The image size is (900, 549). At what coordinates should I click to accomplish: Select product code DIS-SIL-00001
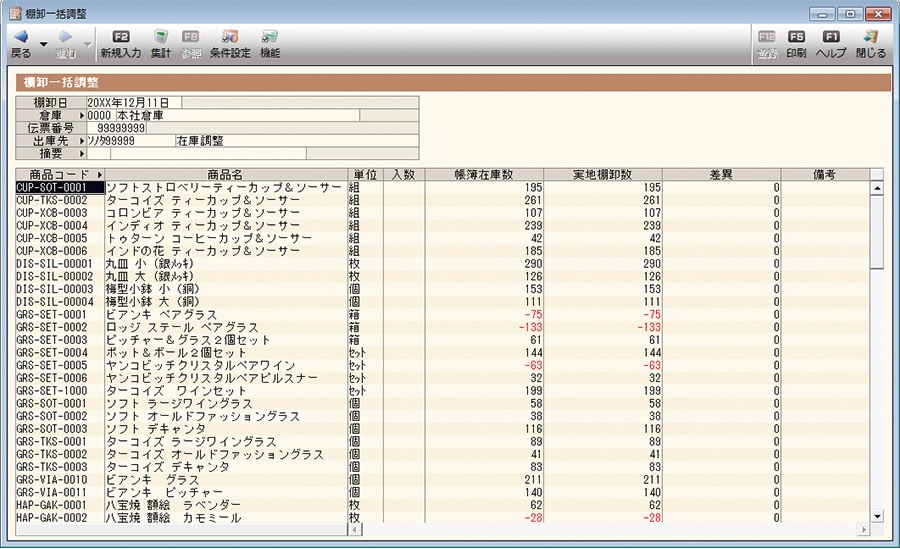(55, 264)
